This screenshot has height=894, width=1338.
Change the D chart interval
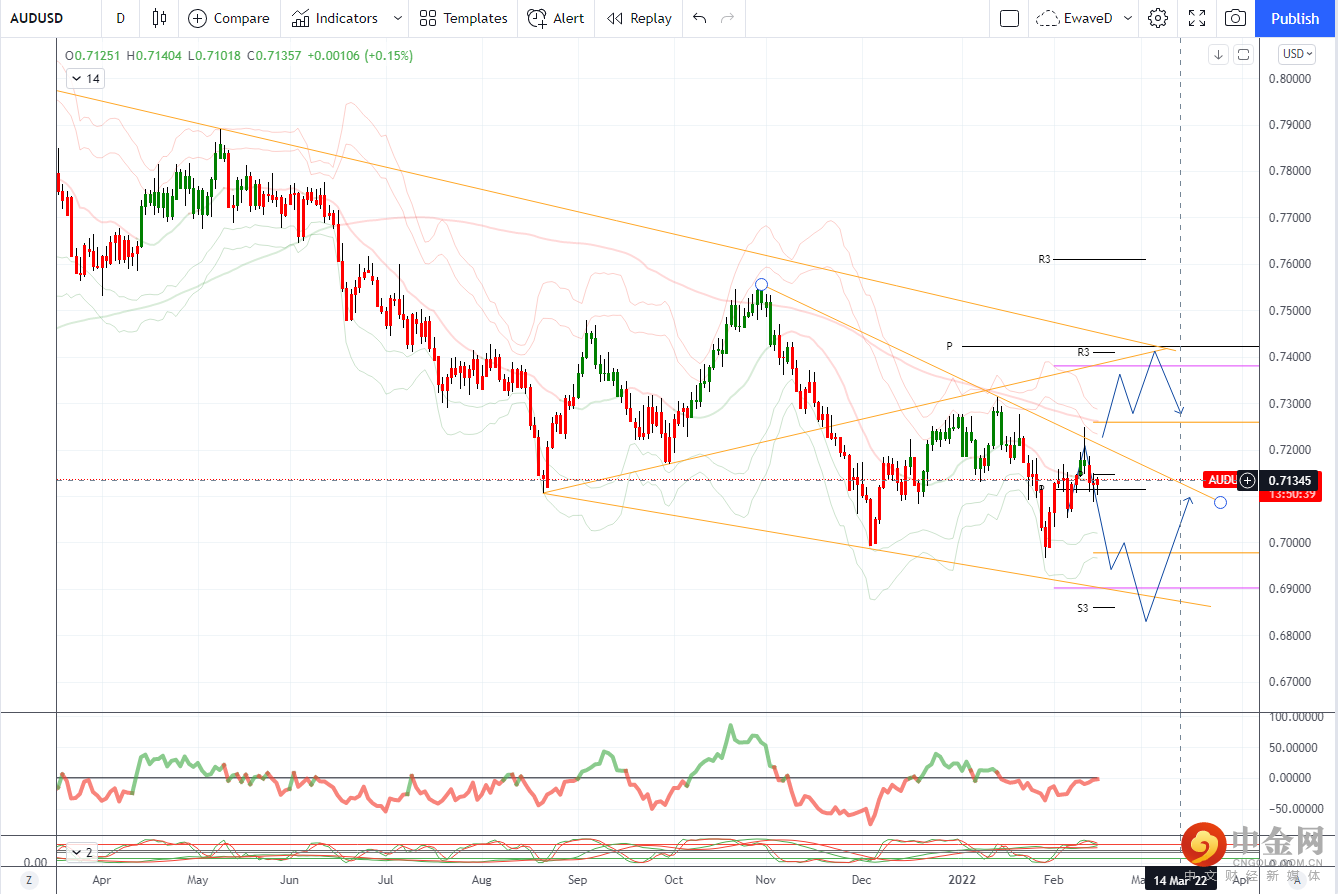pyautogui.click(x=121, y=18)
